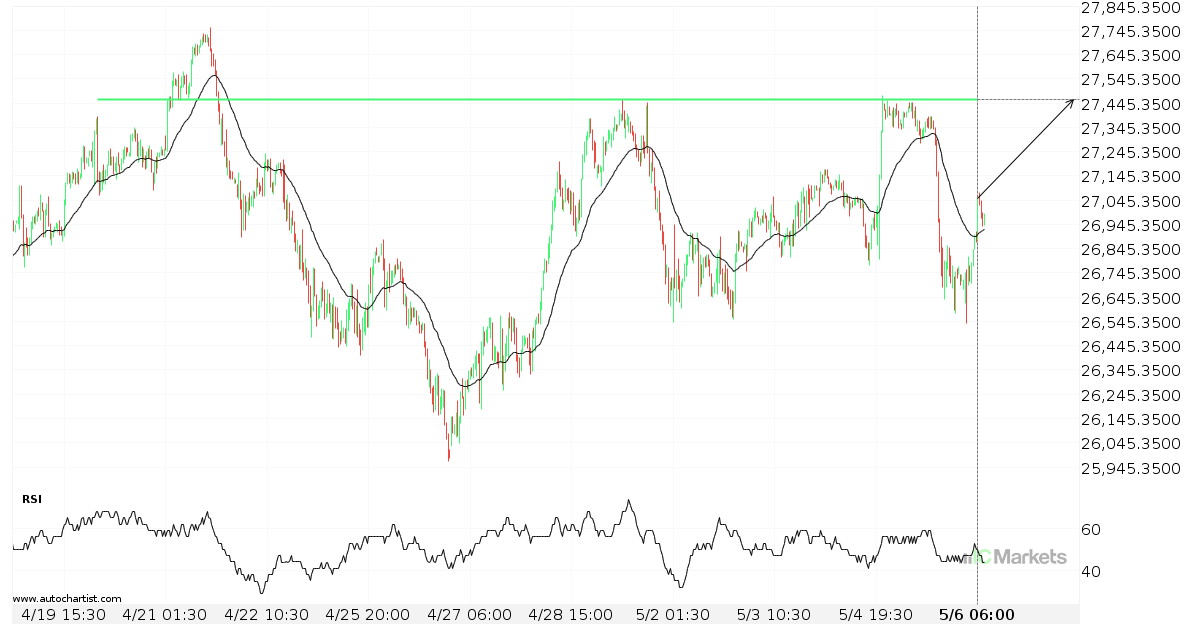Select the 4/21 01:30 time label

pos(167,615)
